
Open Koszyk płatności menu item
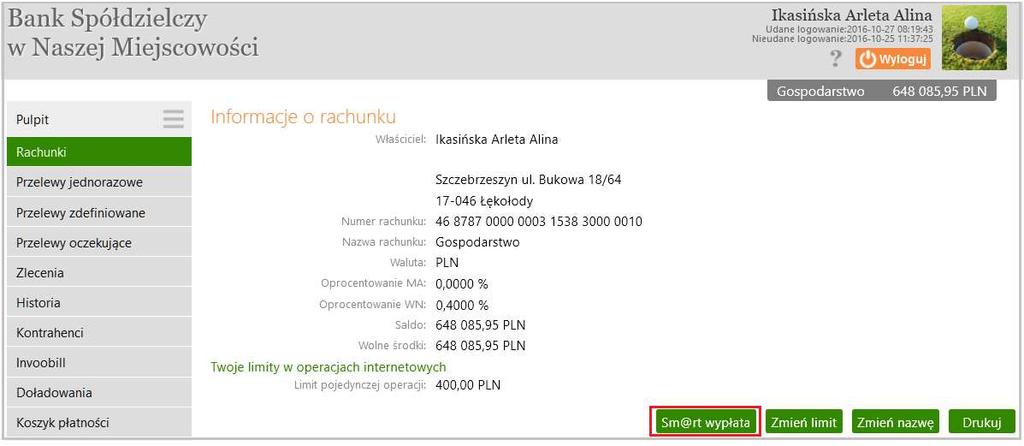[99, 422]
